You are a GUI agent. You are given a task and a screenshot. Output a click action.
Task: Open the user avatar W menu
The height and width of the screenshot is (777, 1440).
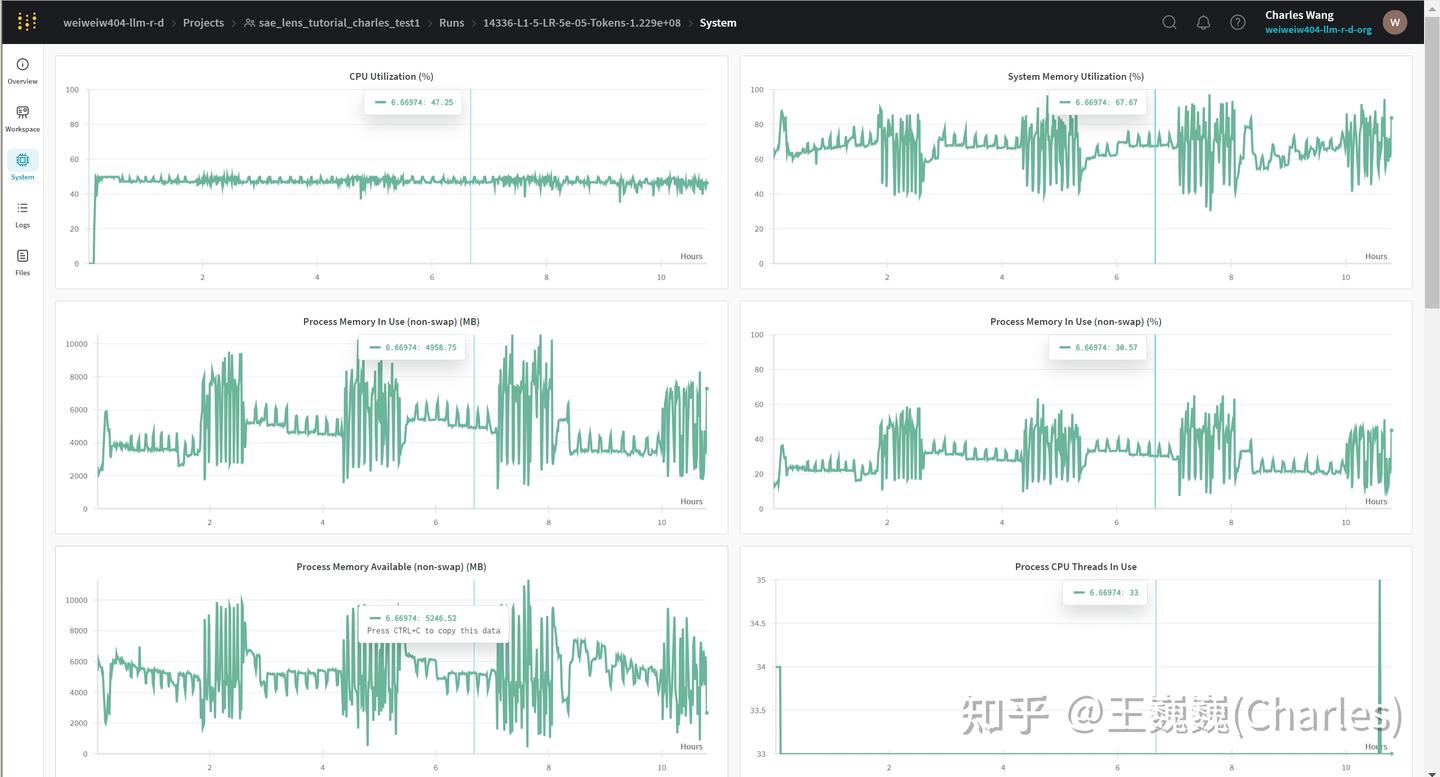pos(1395,22)
